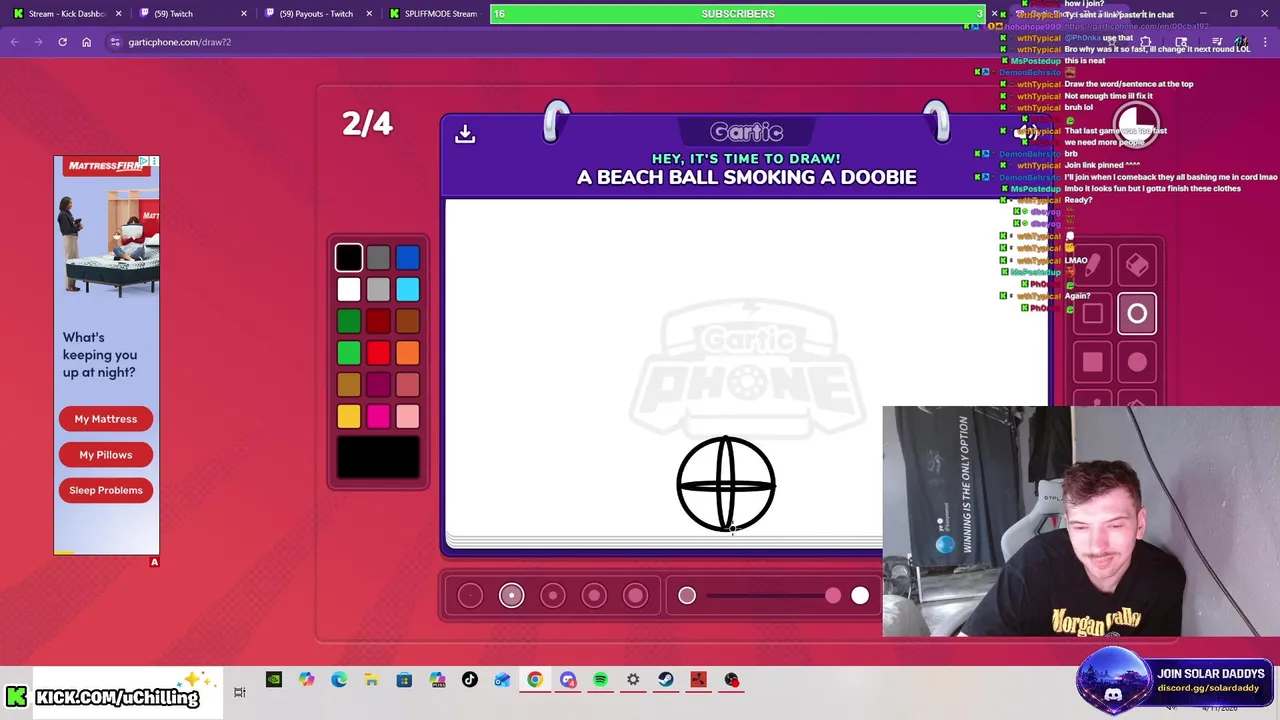Switch to SPLIFFMODE Stream tab
Image resolution: width=1280 pixels, height=720 pixels.
click(x=436, y=14)
